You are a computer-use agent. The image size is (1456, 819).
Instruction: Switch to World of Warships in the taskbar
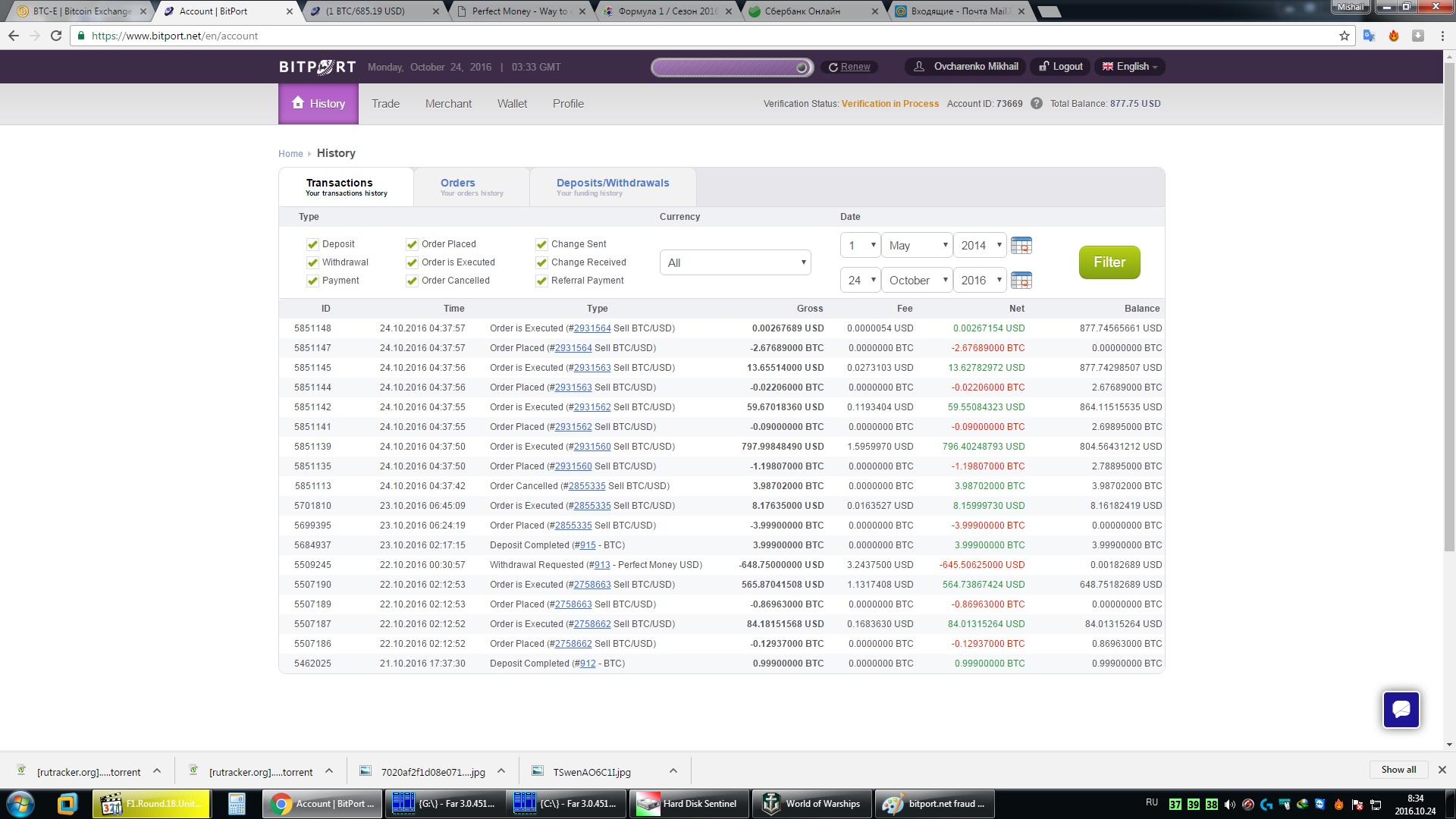[x=812, y=804]
